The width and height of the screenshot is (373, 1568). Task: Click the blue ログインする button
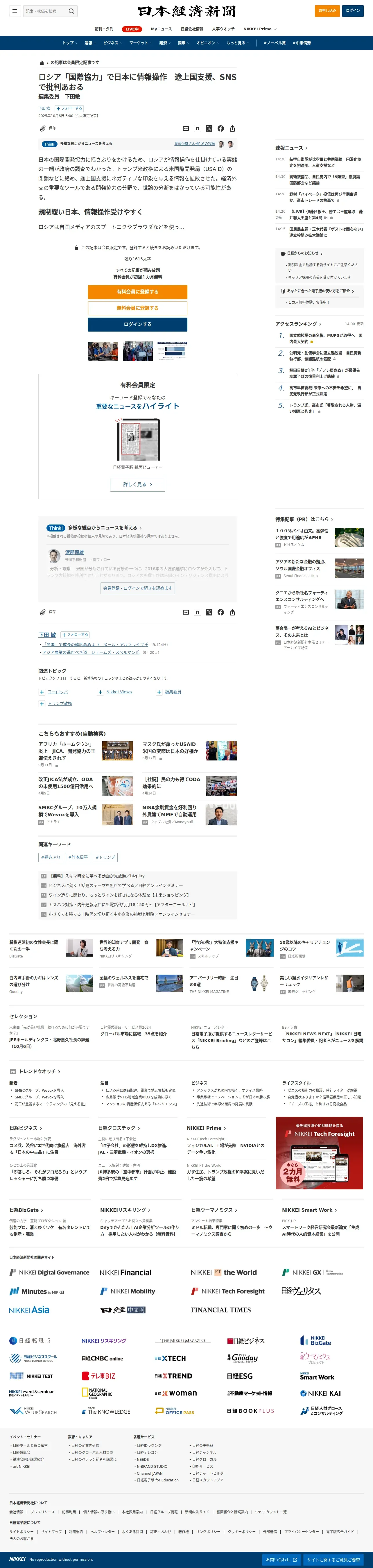coord(137,324)
